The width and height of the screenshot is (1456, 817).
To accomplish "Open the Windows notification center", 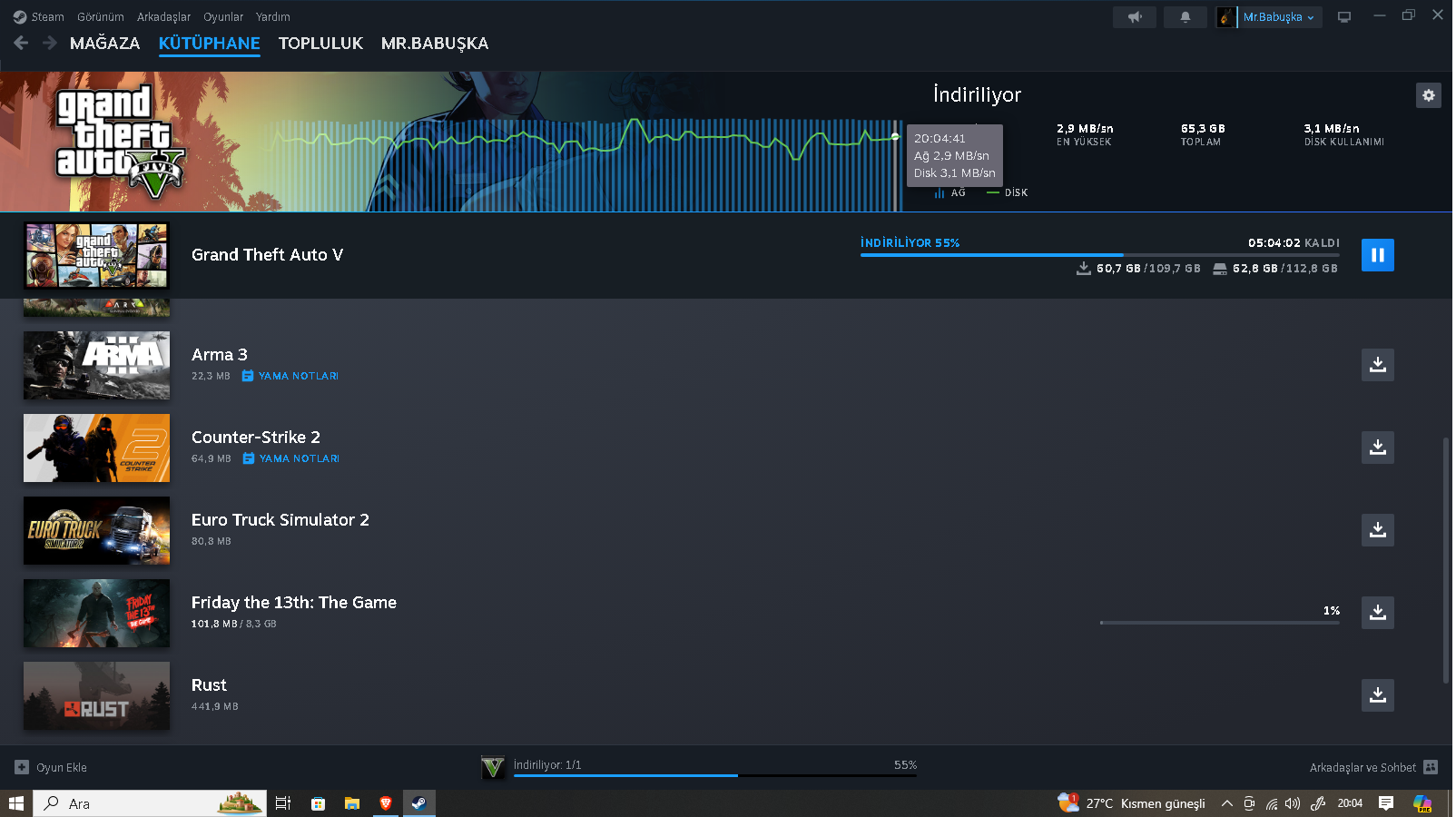I will point(1386,803).
